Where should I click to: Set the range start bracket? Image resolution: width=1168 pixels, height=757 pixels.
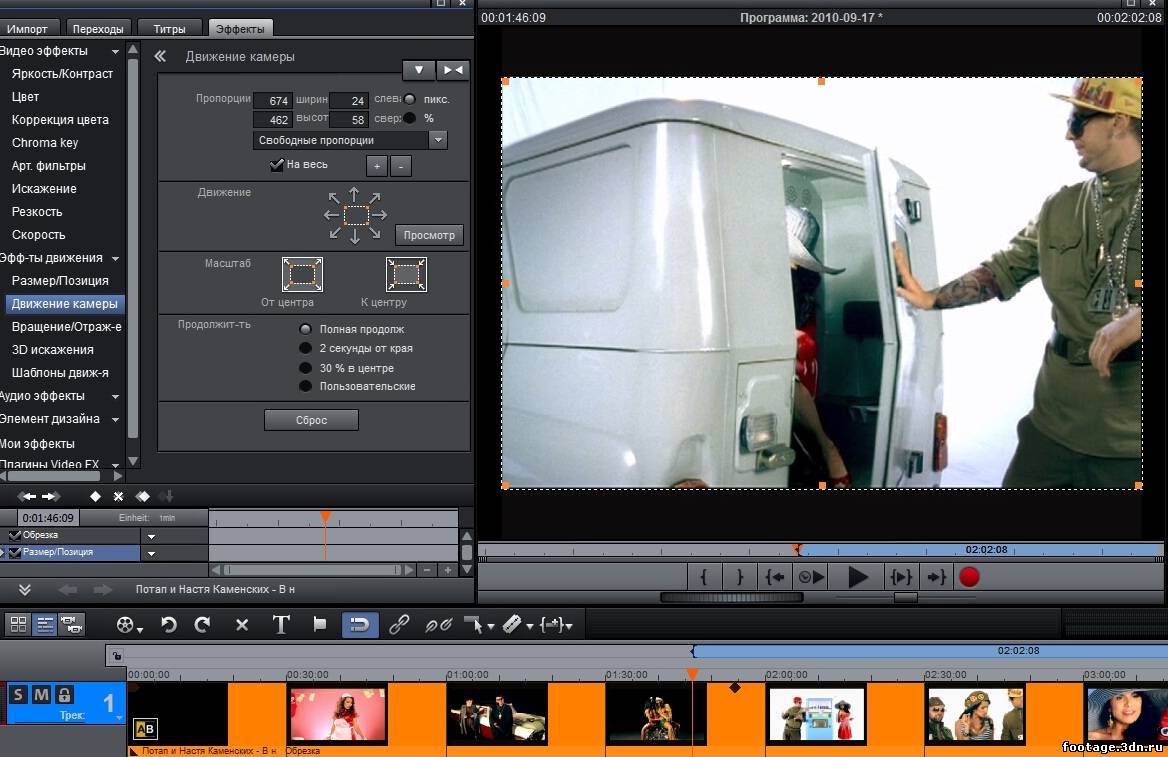703,577
